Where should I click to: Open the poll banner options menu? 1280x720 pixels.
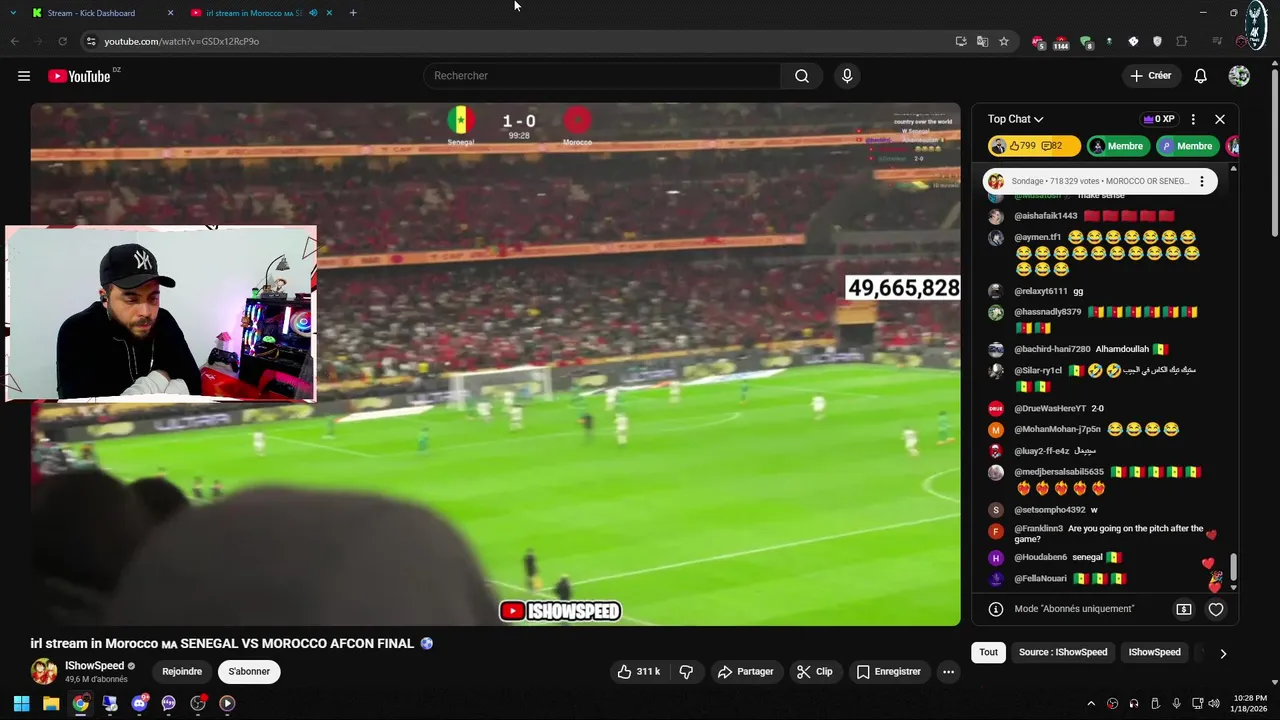click(1202, 181)
